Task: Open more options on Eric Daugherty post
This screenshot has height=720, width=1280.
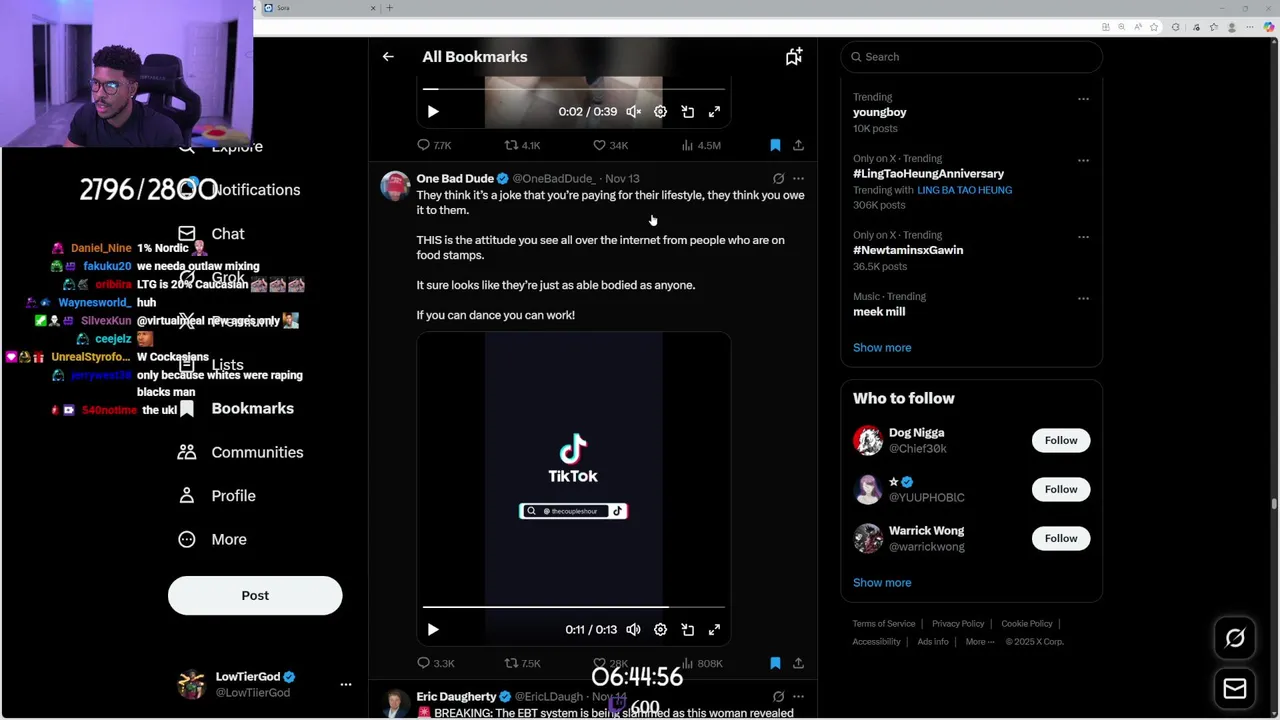Action: click(x=798, y=697)
